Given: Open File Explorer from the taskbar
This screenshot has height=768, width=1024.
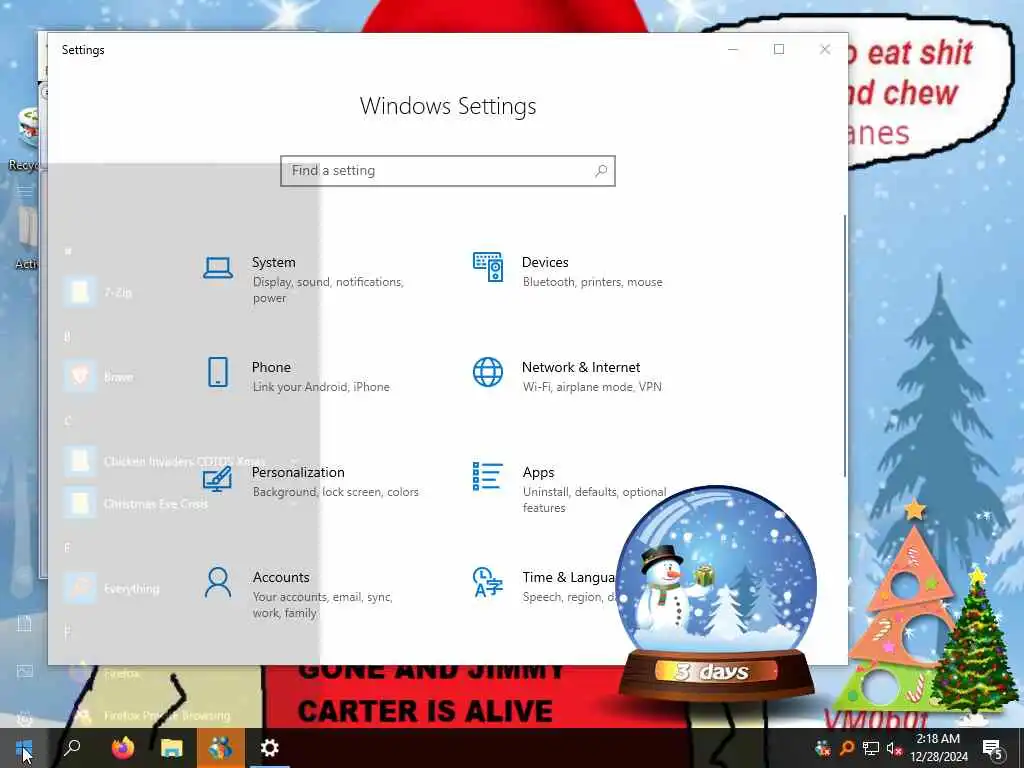Looking at the screenshot, I should click(x=172, y=748).
